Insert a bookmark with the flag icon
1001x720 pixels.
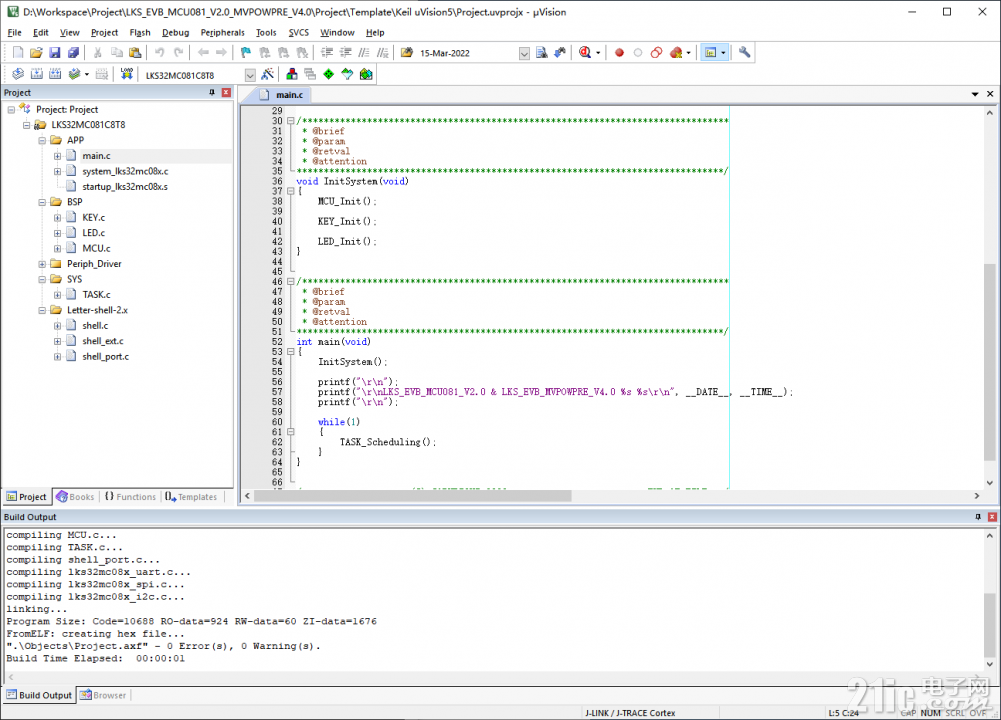(246, 53)
